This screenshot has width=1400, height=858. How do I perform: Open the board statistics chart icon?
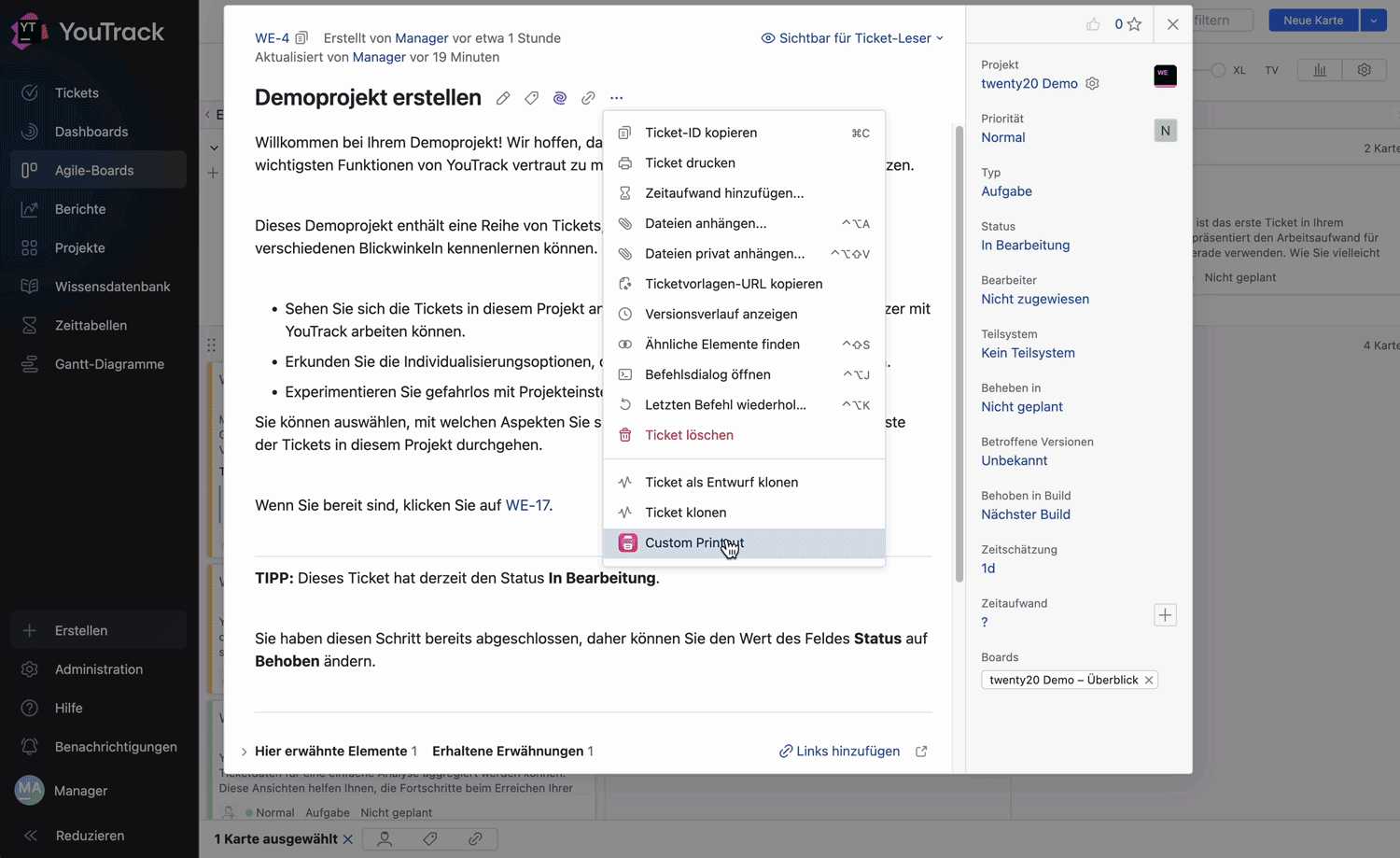(x=1319, y=69)
